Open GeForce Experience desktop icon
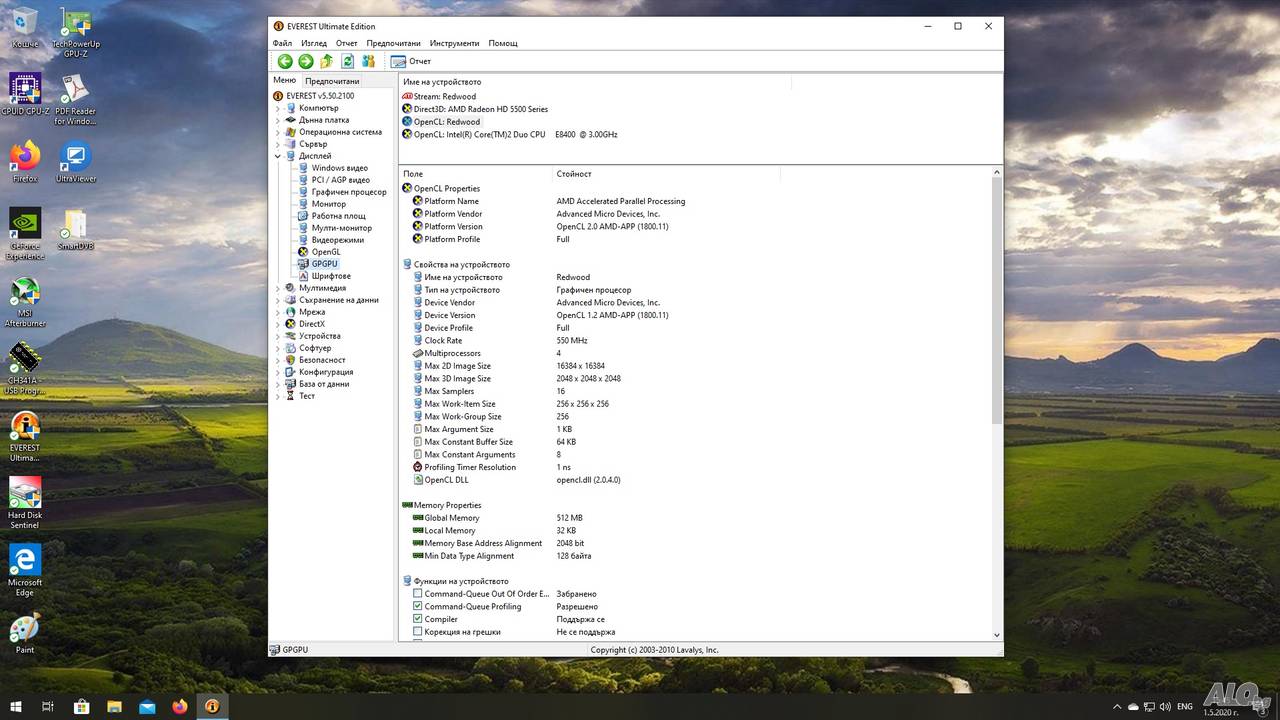 [x=25, y=234]
